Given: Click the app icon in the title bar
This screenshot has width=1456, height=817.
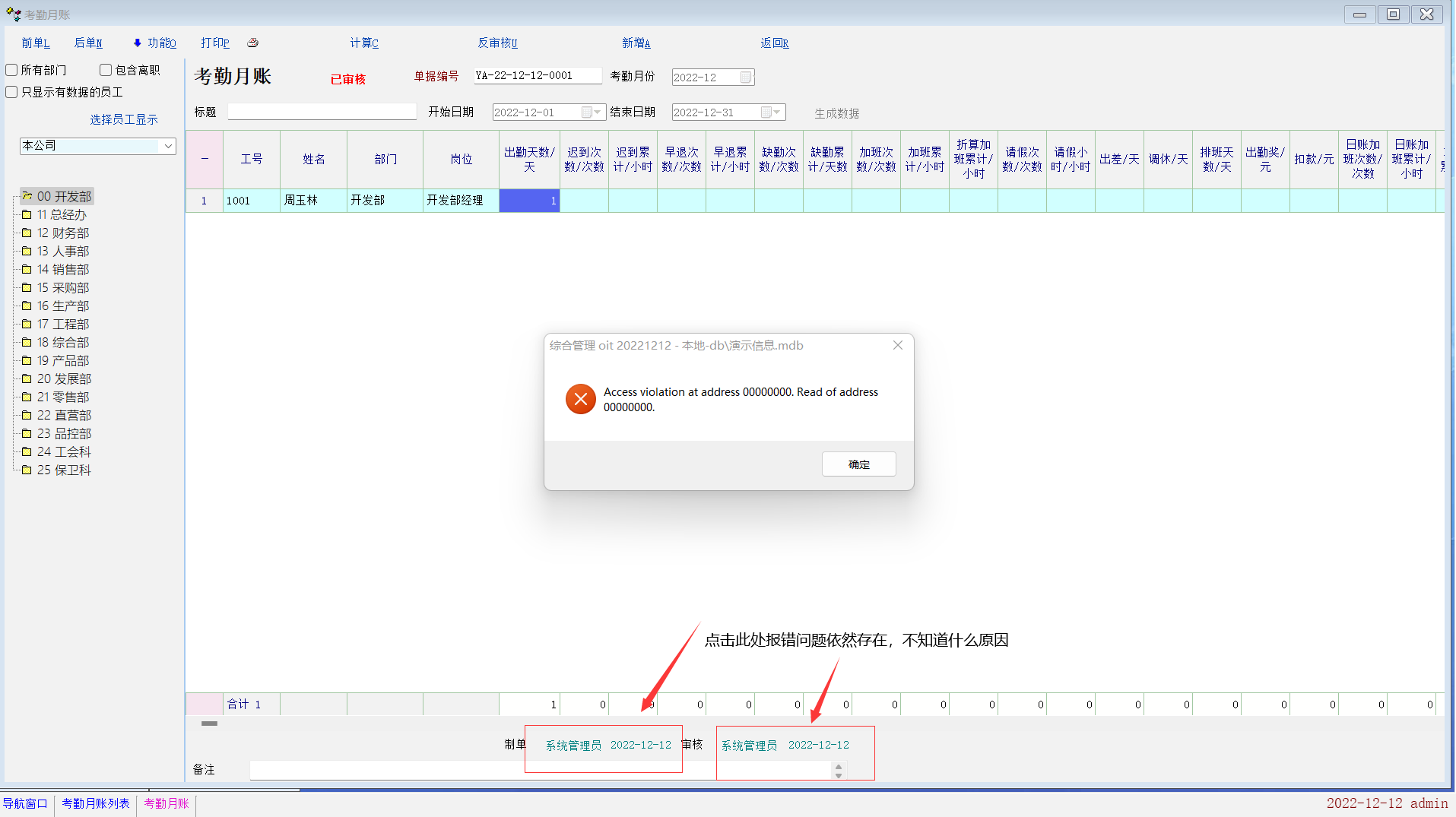Looking at the screenshot, I should 13,14.
